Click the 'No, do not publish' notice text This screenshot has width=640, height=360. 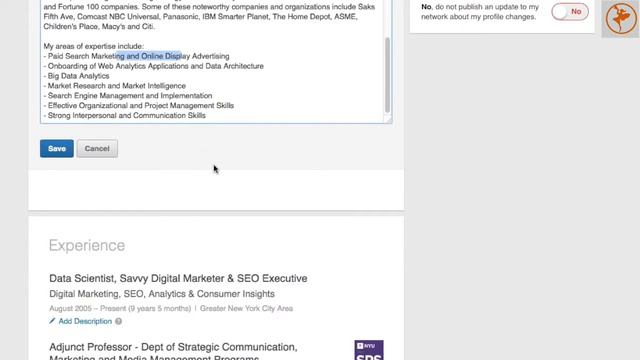pos(480,12)
